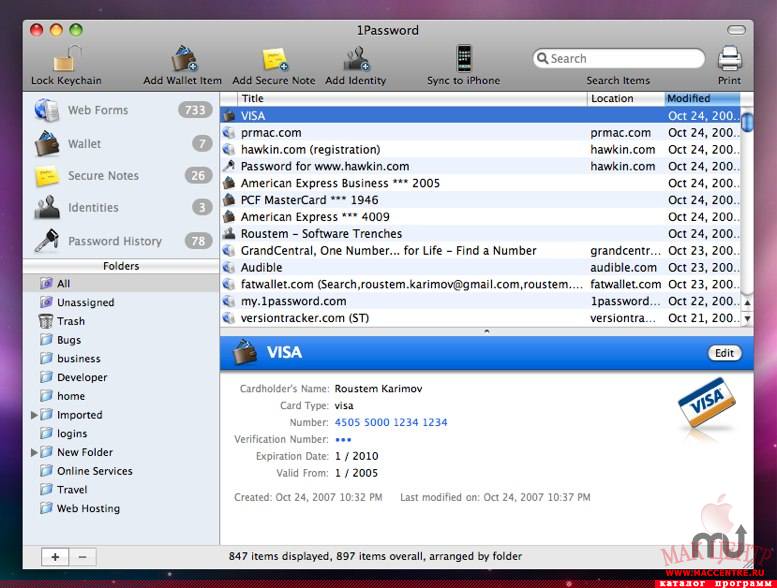Open the Password History category
Viewport: 777px width, 588px height.
click(x=121, y=241)
